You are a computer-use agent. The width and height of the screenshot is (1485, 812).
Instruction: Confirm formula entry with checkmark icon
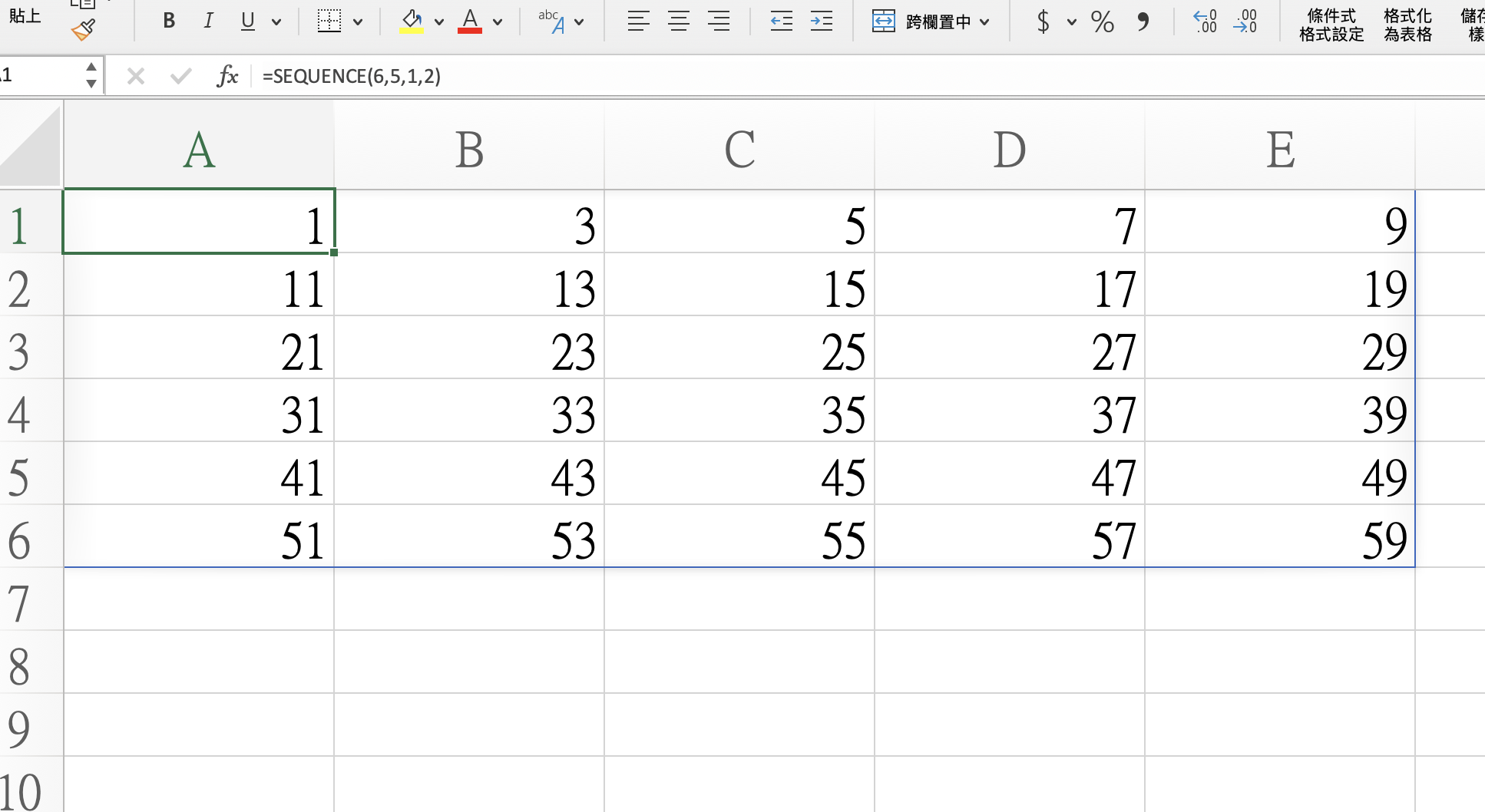[x=181, y=76]
